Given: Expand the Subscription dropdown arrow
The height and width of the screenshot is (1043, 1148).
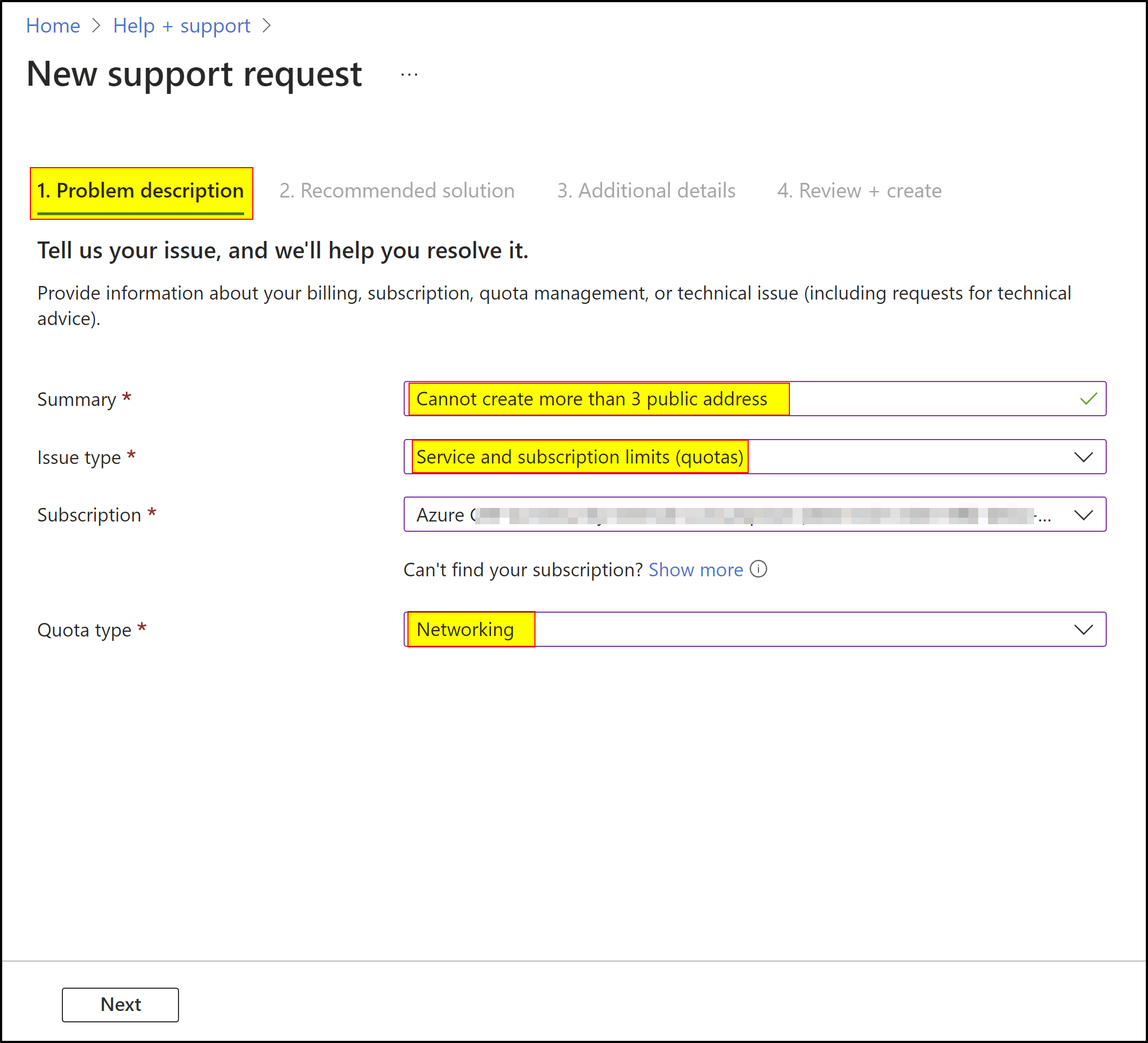Looking at the screenshot, I should click(1082, 515).
